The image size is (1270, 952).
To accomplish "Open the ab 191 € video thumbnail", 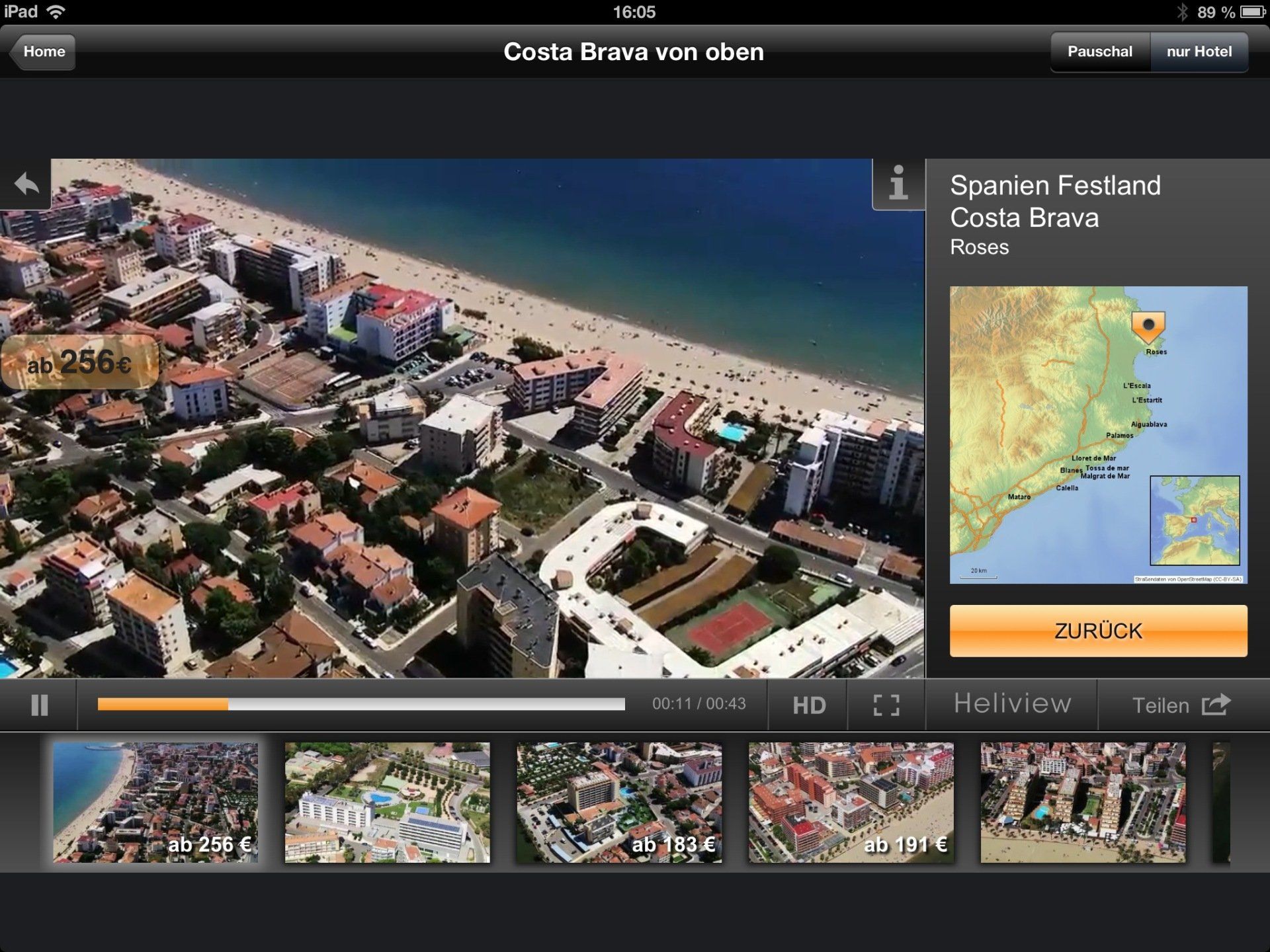I will pos(851,802).
